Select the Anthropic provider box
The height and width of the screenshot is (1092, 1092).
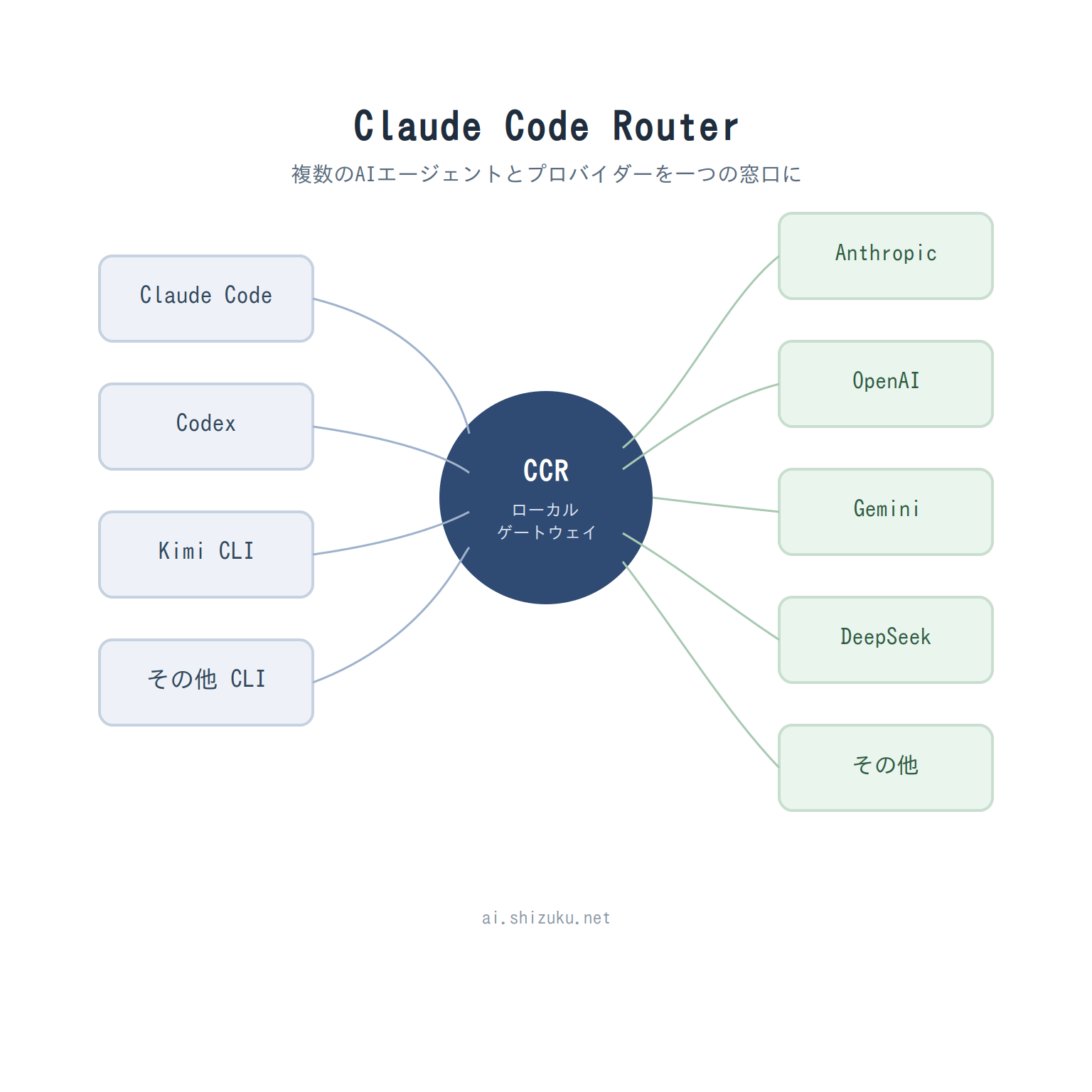(886, 256)
